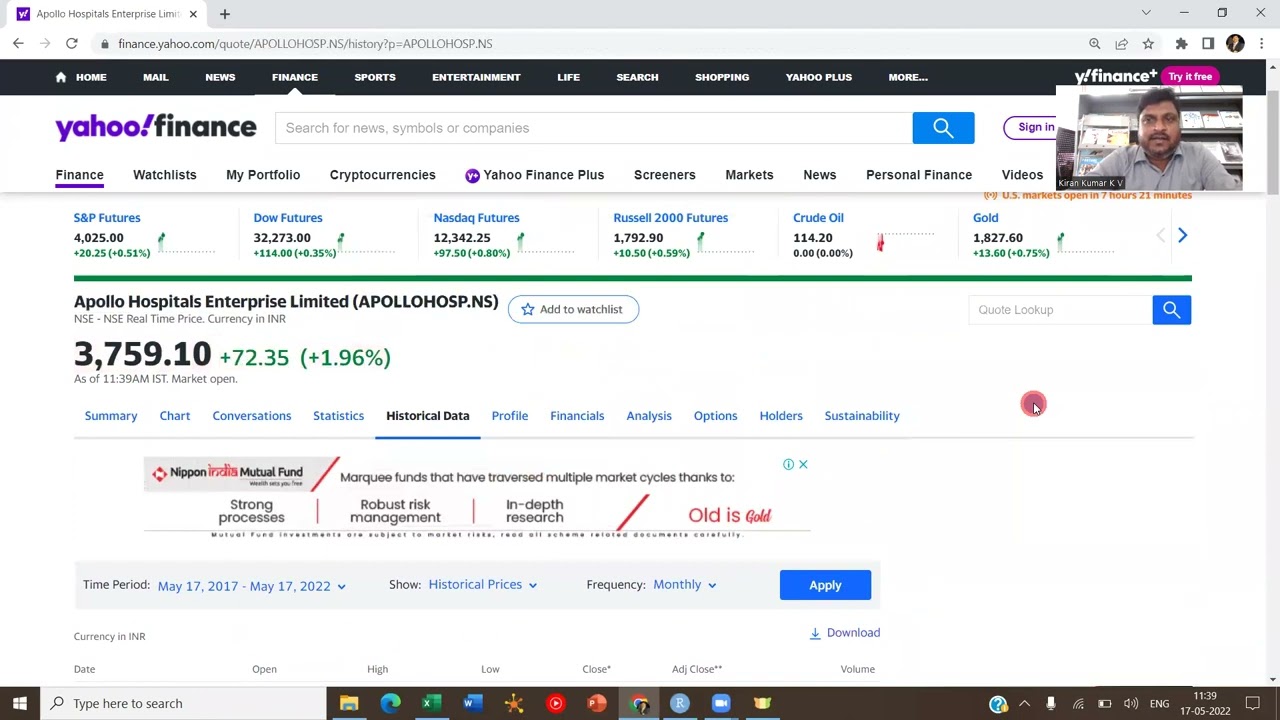1280x720 pixels.
Task: Click the ad info icon
Action: 788,464
